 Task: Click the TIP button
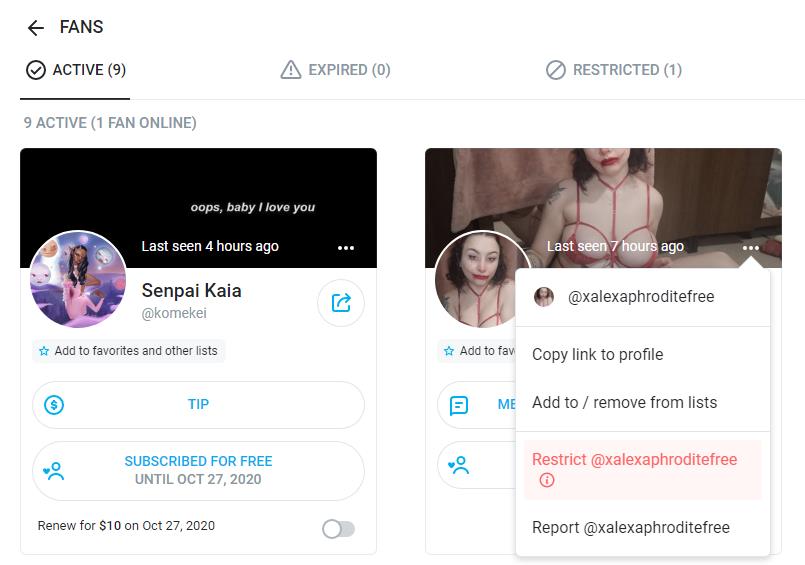[x=198, y=405]
